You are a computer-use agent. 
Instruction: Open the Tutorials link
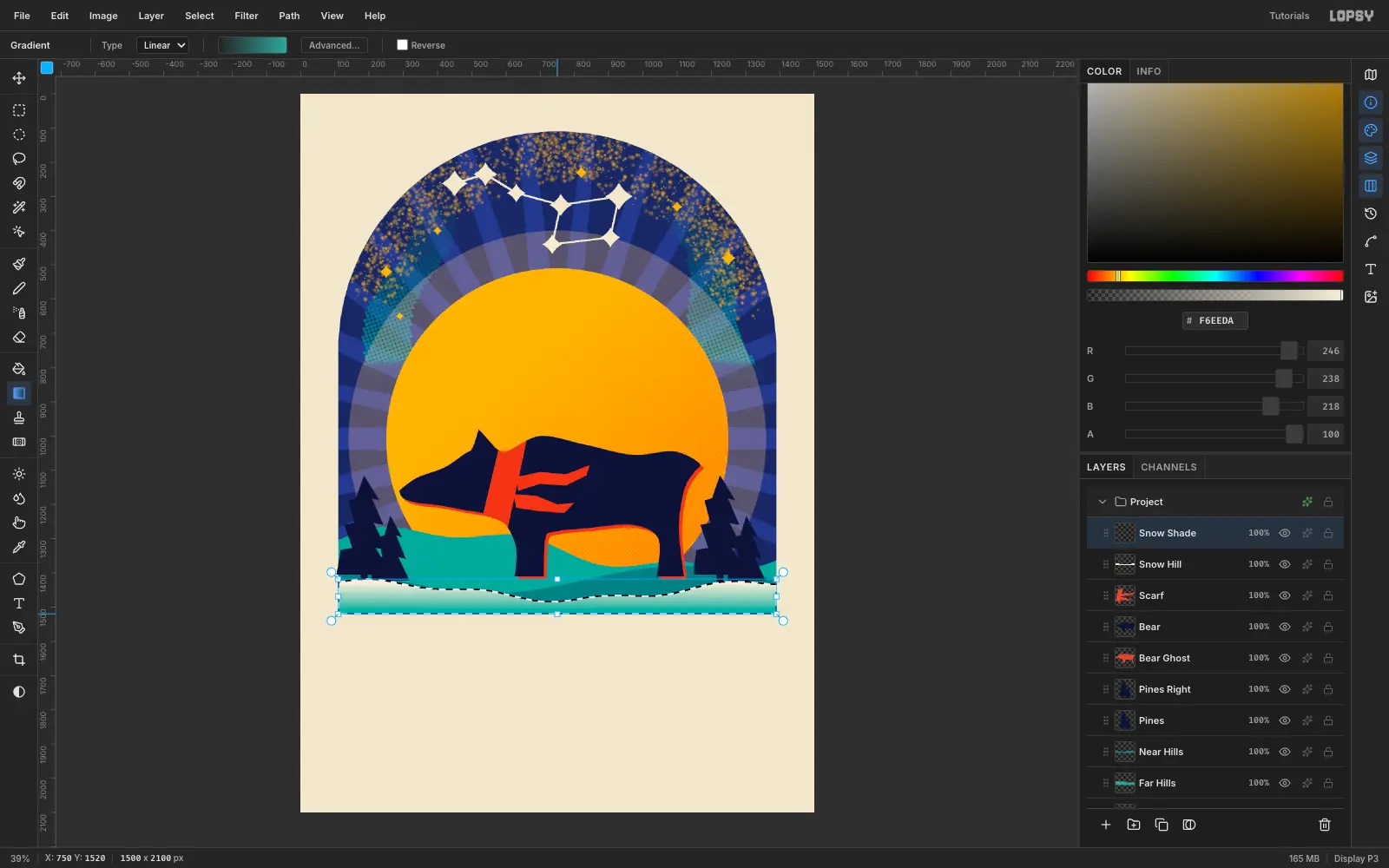click(x=1289, y=16)
